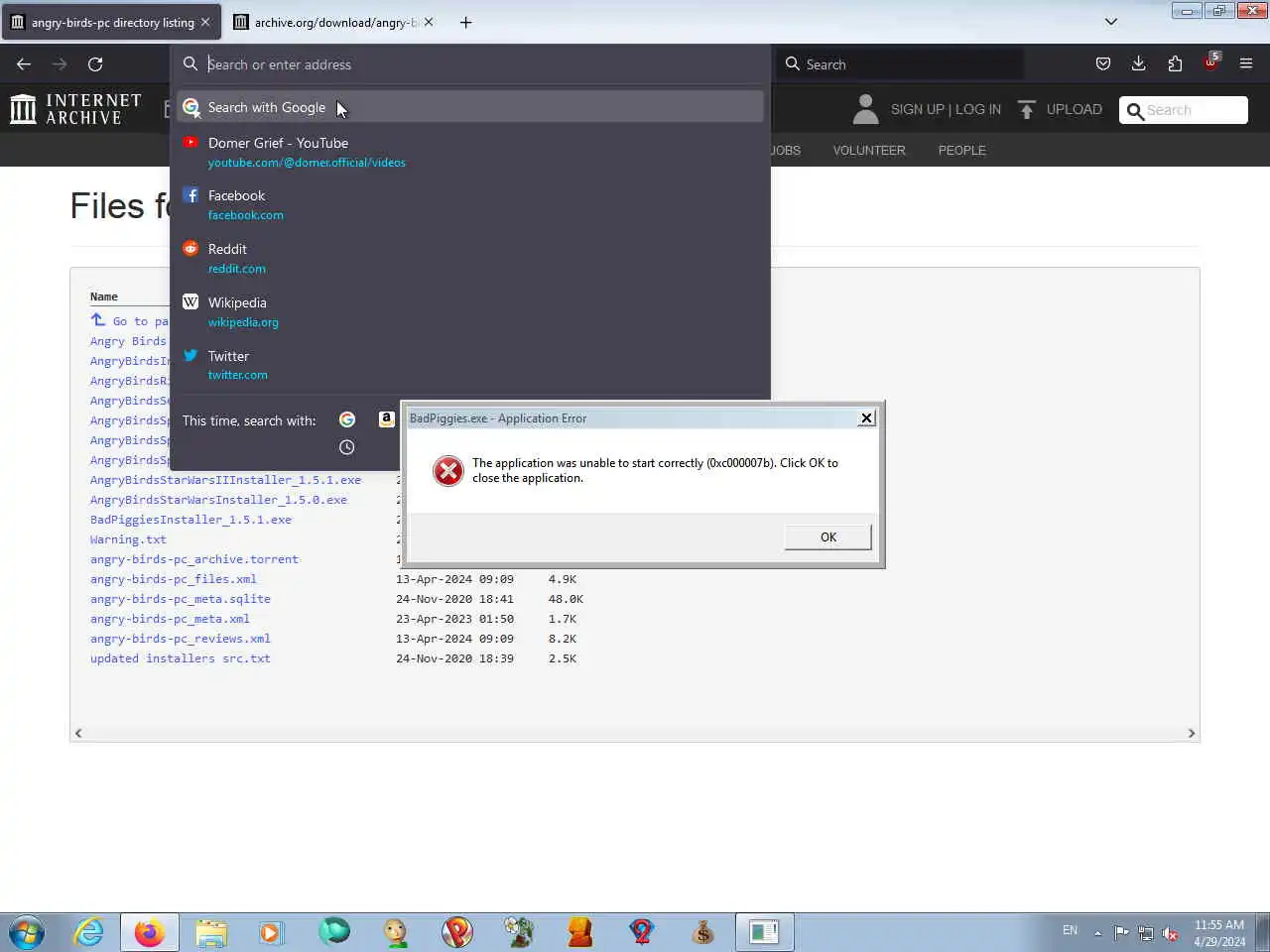1270x952 pixels.
Task: Click the Name column header
Action: tap(103, 297)
